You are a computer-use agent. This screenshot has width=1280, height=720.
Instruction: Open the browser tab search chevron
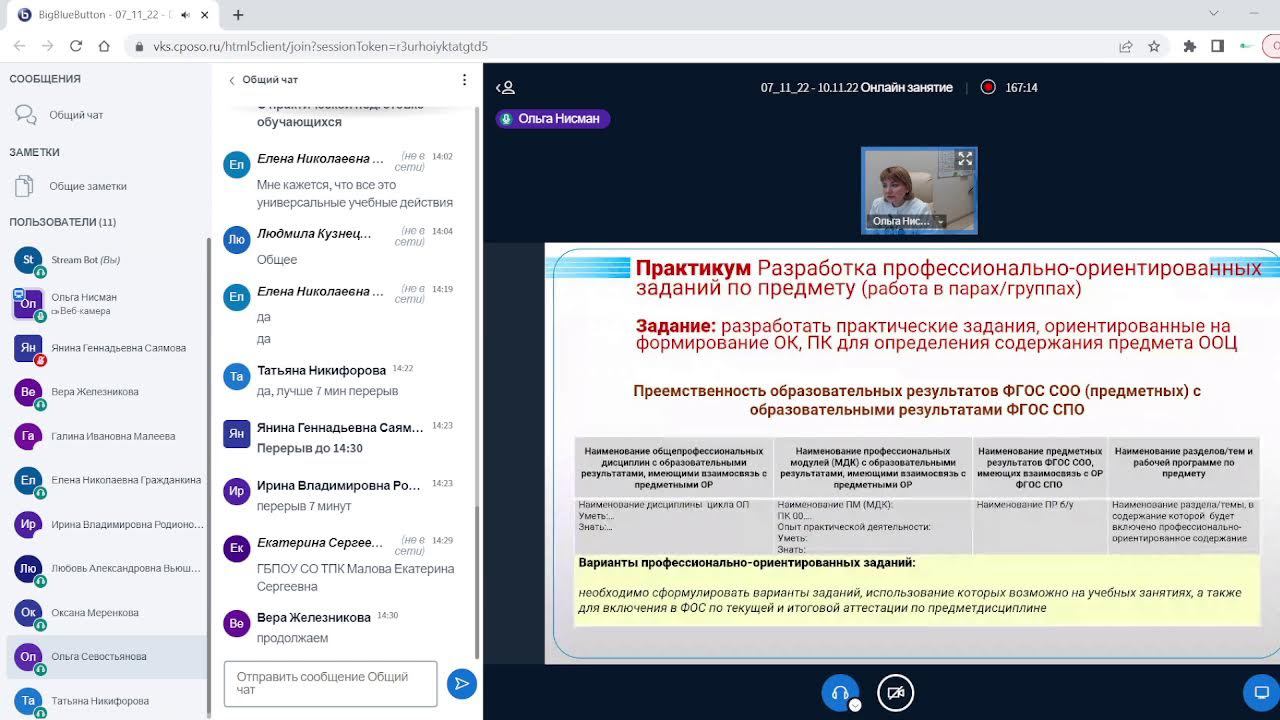pos(1214,14)
